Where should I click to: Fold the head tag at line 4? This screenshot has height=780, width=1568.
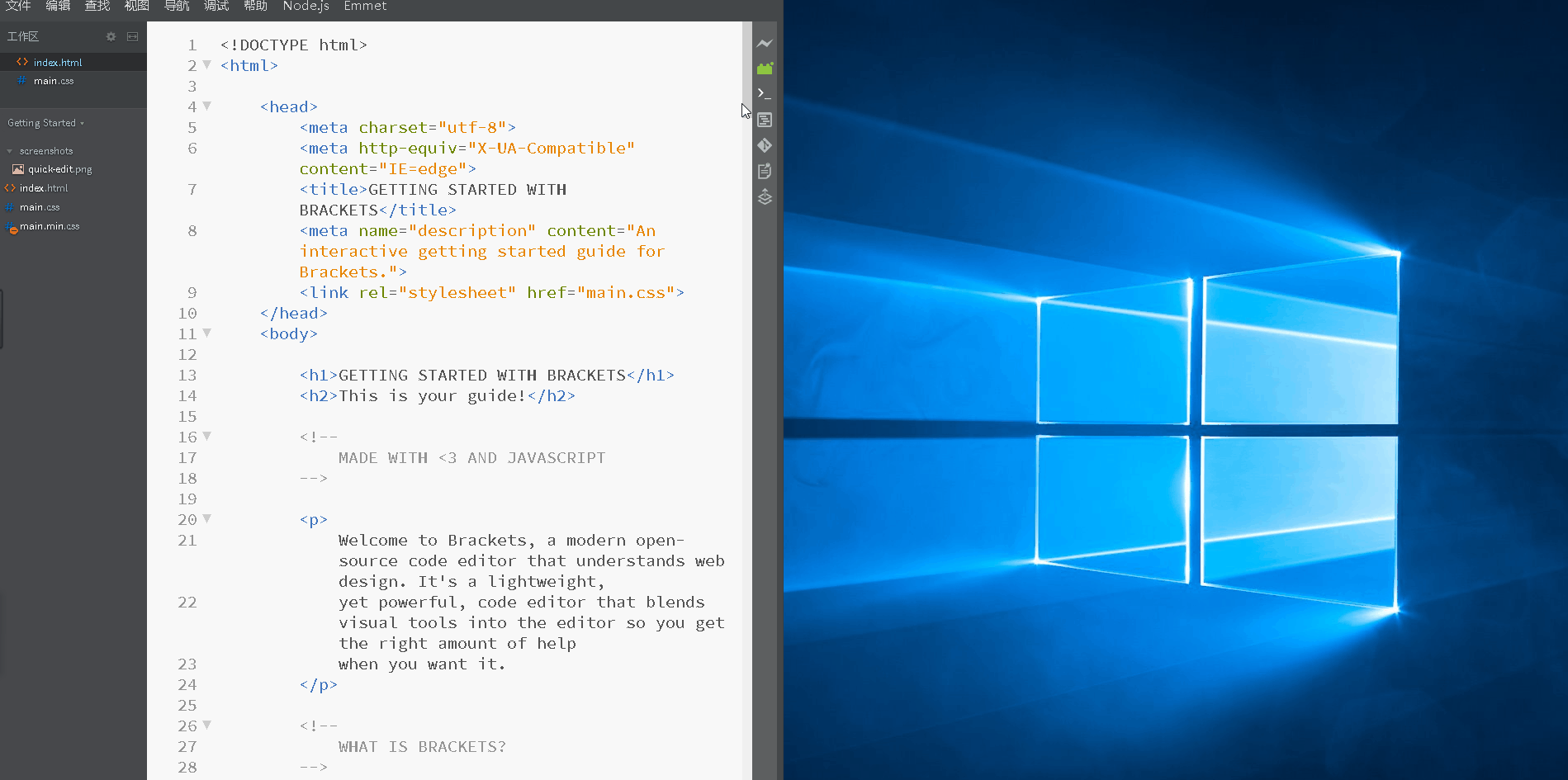pos(207,106)
